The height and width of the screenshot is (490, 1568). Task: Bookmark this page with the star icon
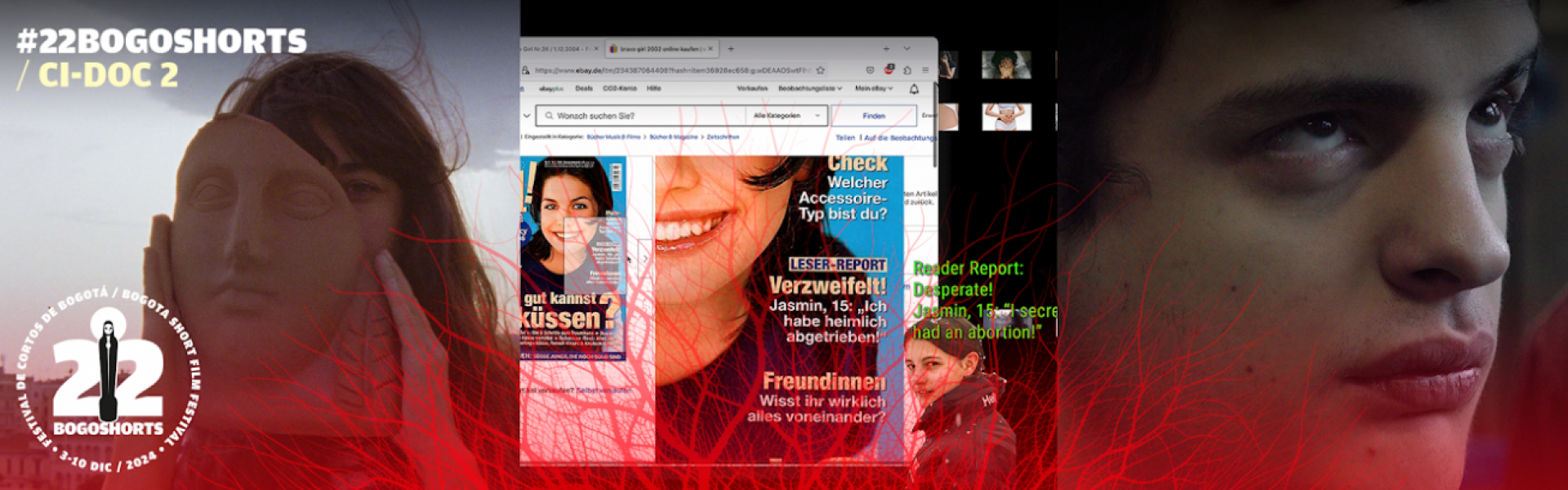pyautogui.click(x=820, y=70)
